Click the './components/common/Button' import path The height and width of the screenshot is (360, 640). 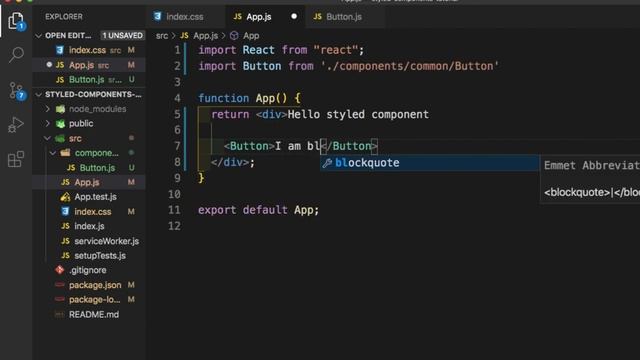[x=410, y=66]
